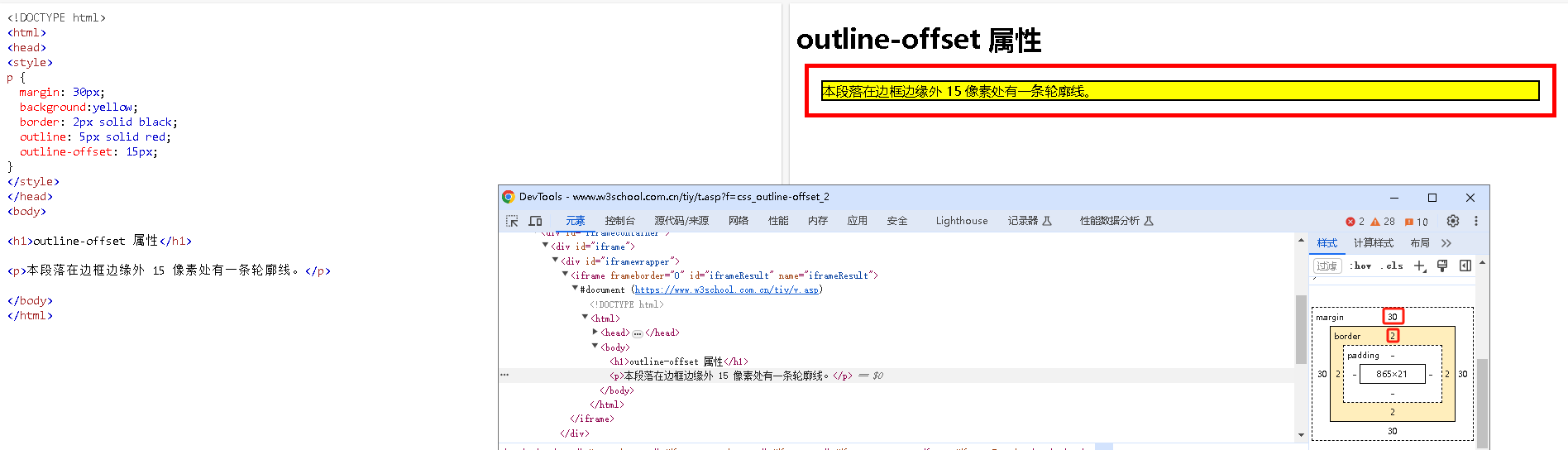Show more styles pane tabs chevron
The height and width of the screenshot is (450, 1568).
(1446, 243)
